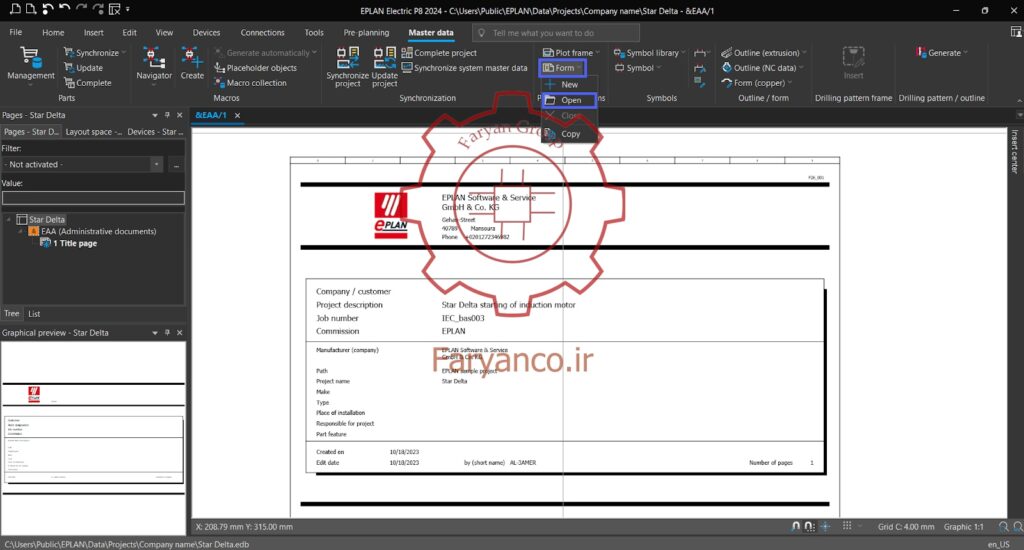1024x550 pixels.
Task: Open quick access toolbar customize arrow
Action: coord(128,9)
